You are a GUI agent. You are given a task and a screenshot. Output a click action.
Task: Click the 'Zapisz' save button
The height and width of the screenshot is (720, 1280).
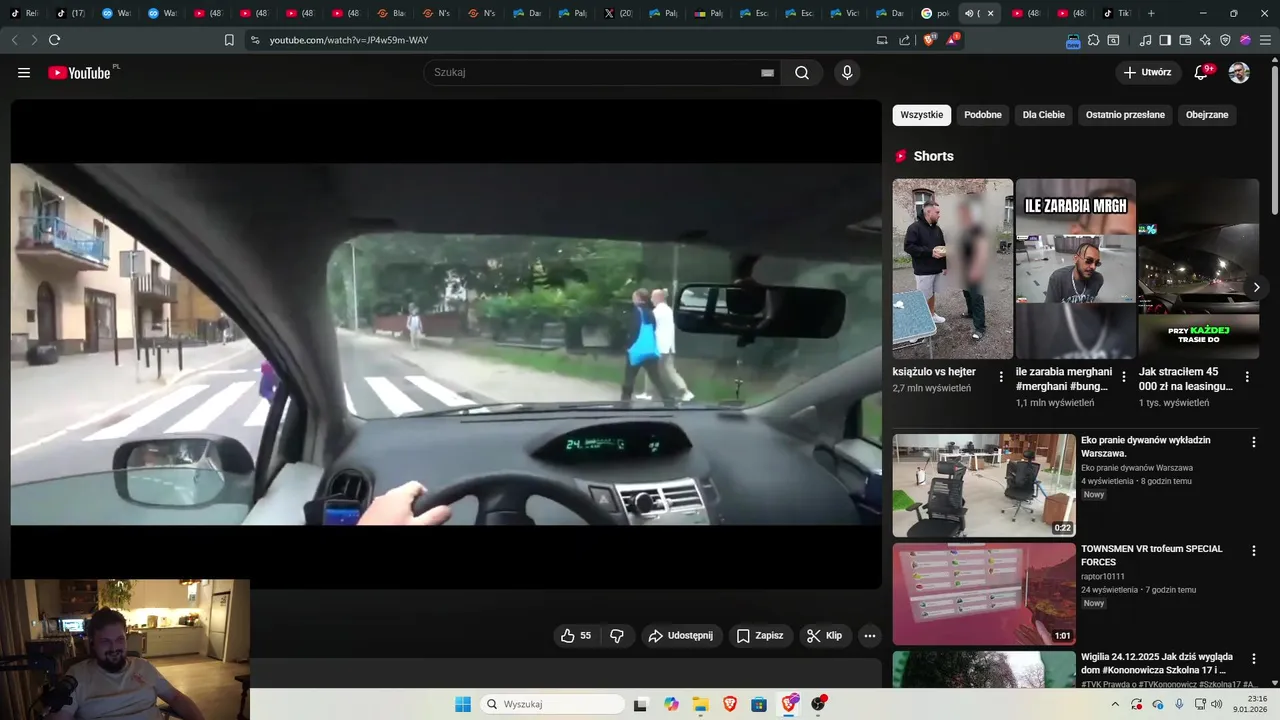coord(760,635)
